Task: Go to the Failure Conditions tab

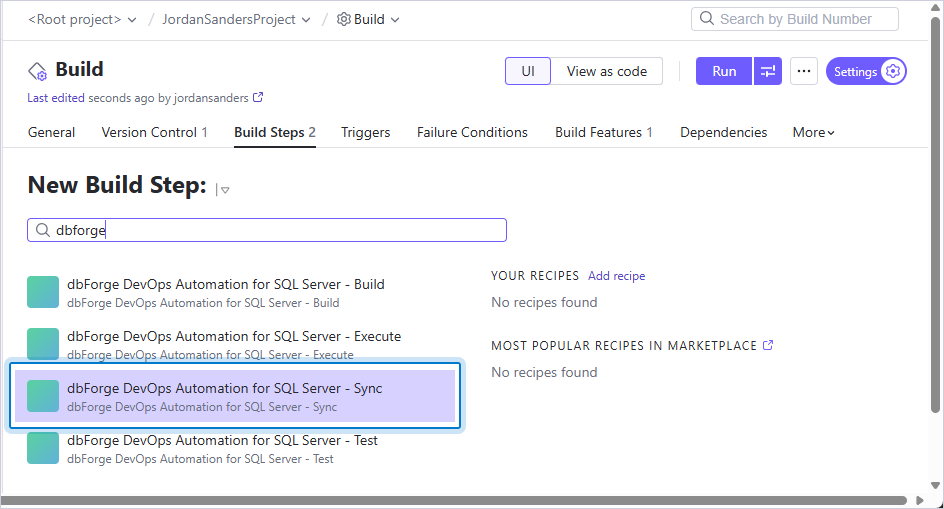Action: (x=472, y=133)
